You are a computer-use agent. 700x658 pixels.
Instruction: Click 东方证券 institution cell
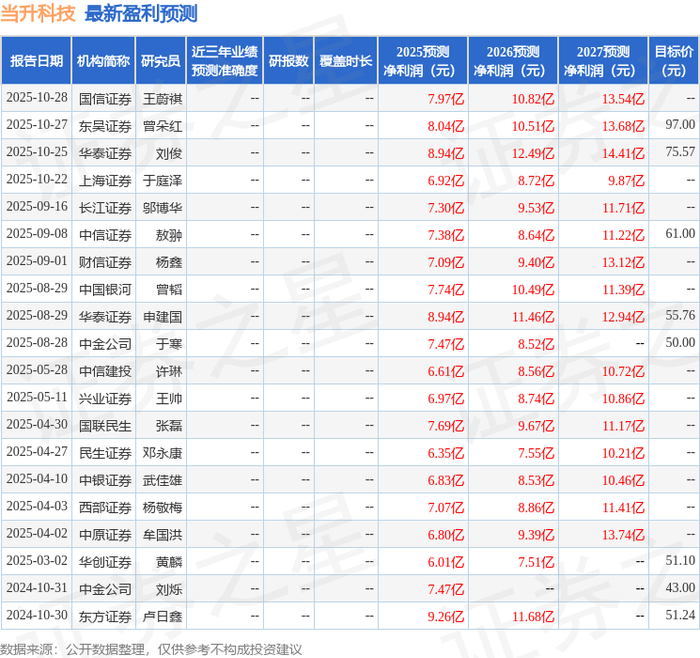(x=105, y=616)
